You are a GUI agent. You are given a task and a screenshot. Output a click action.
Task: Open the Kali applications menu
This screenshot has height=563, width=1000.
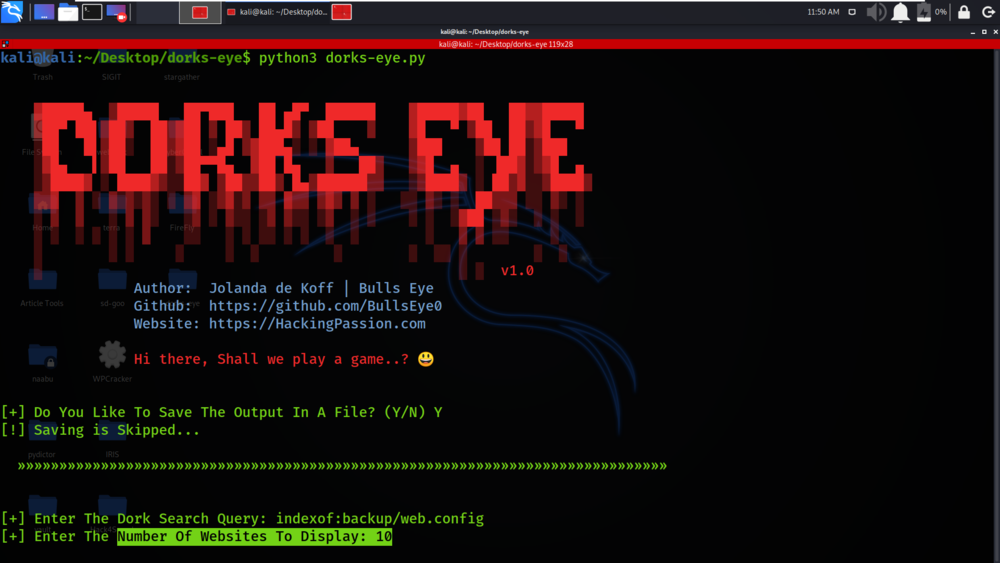11,11
